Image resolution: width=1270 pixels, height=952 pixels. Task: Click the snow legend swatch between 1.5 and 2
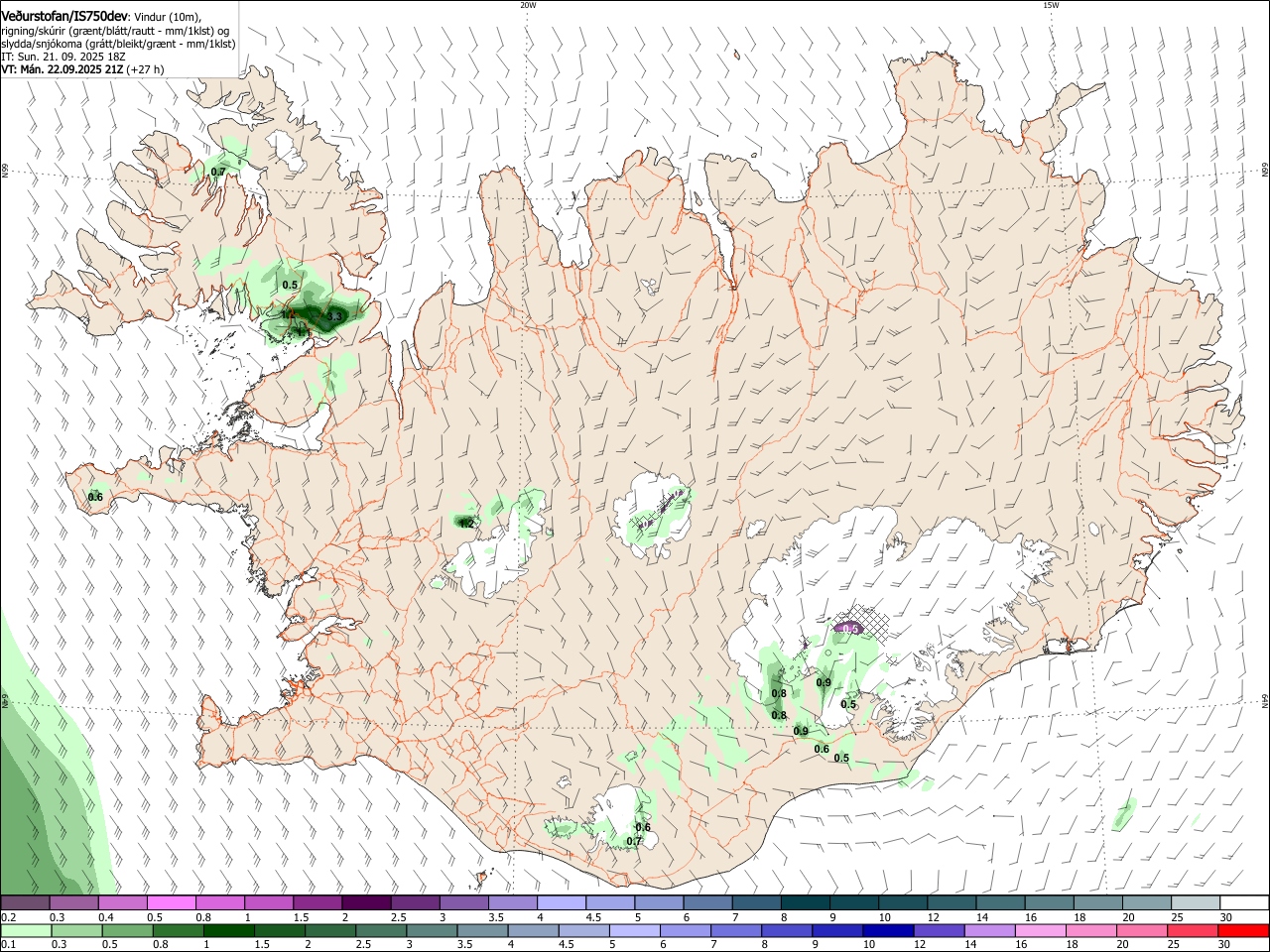(317, 902)
